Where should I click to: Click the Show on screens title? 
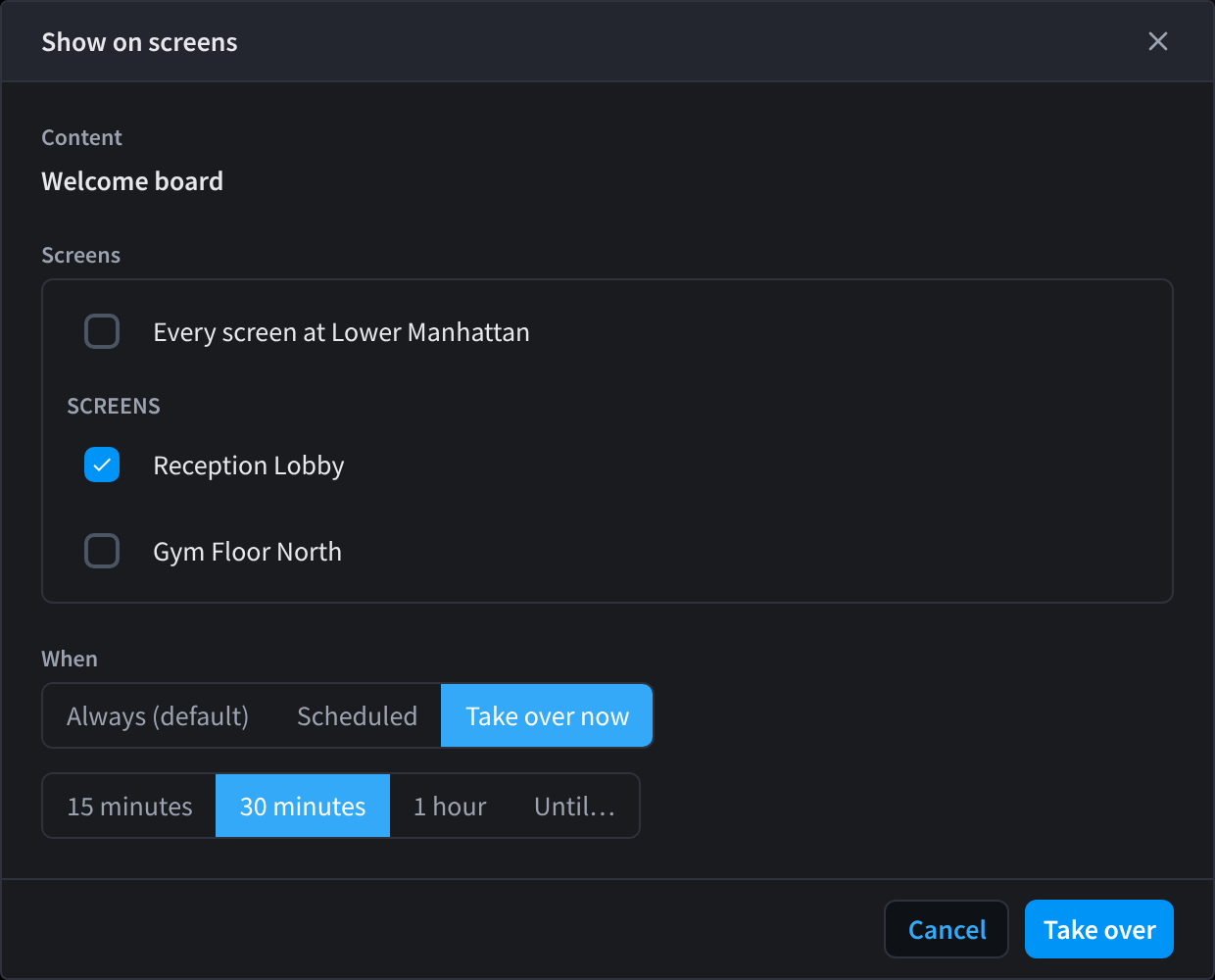pyautogui.click(x=139, y=42)
